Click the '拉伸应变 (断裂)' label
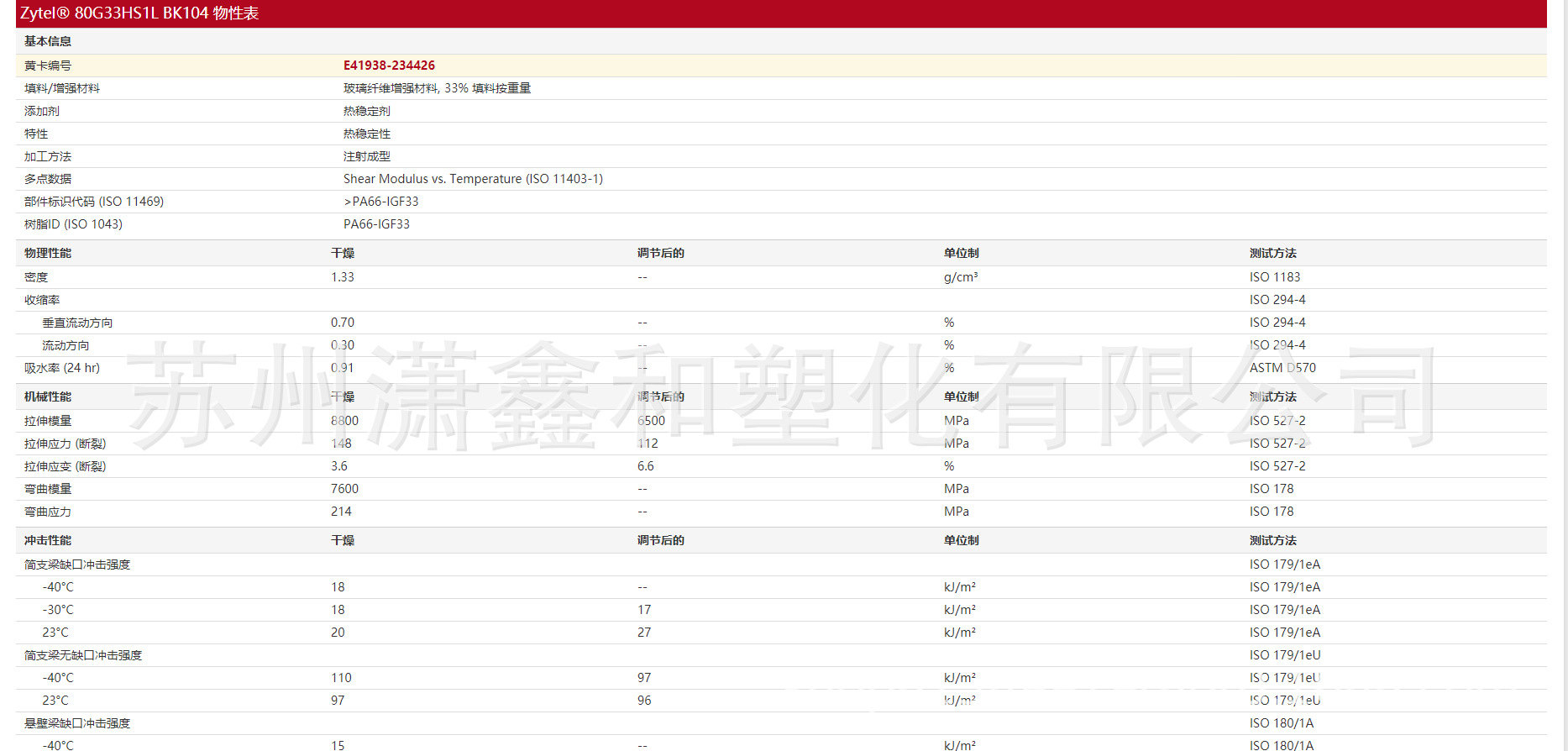1568x751 pixels. point(66,466)
